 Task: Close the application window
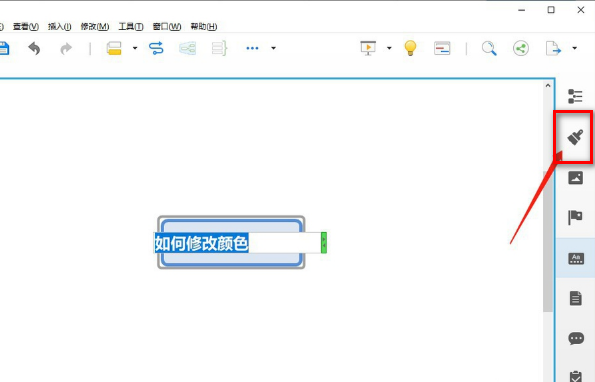click(x=581, y=10)
